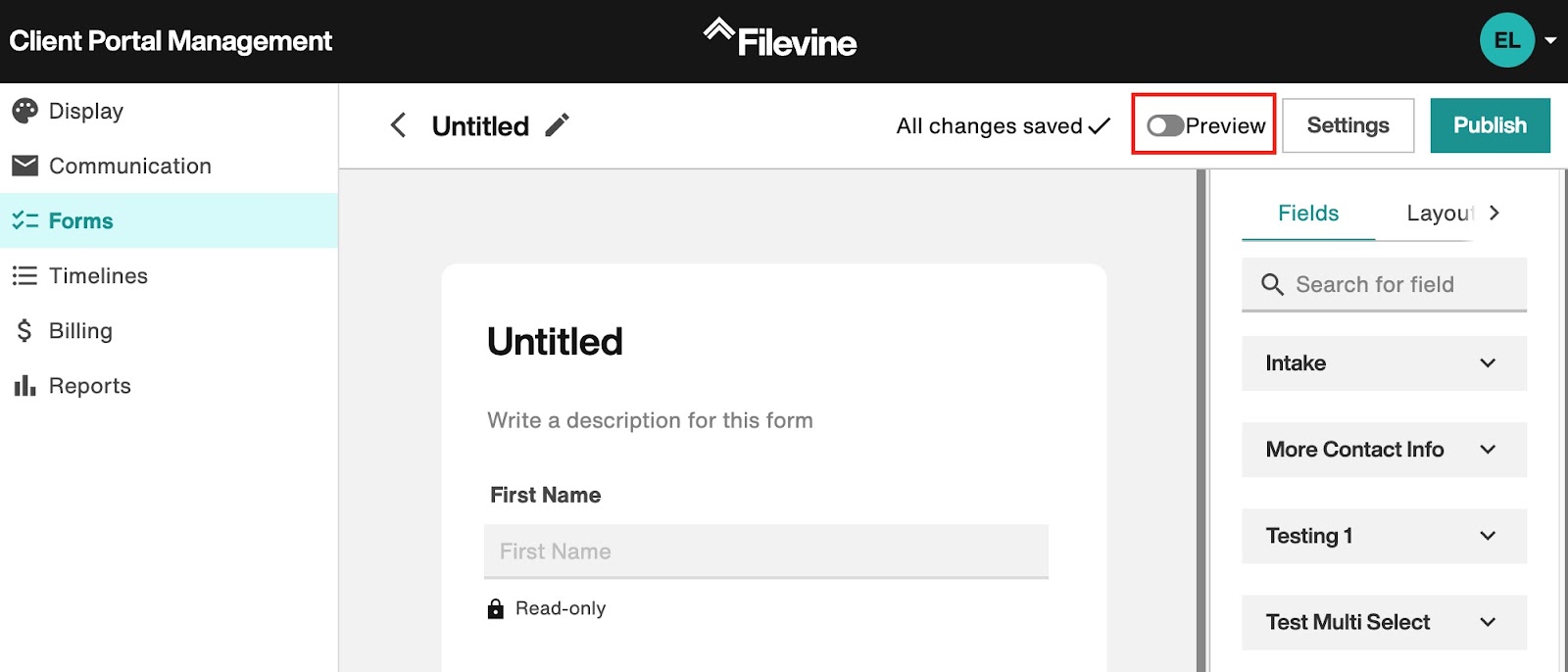Click the Reports bar chart icon
The image size is (1568, 672).
click(25, 386)
